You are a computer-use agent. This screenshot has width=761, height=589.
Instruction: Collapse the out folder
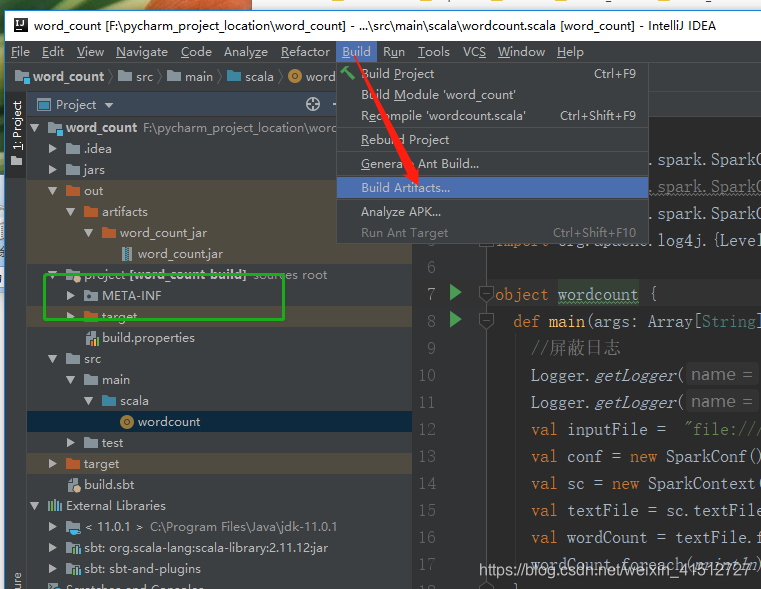point(52,191)
